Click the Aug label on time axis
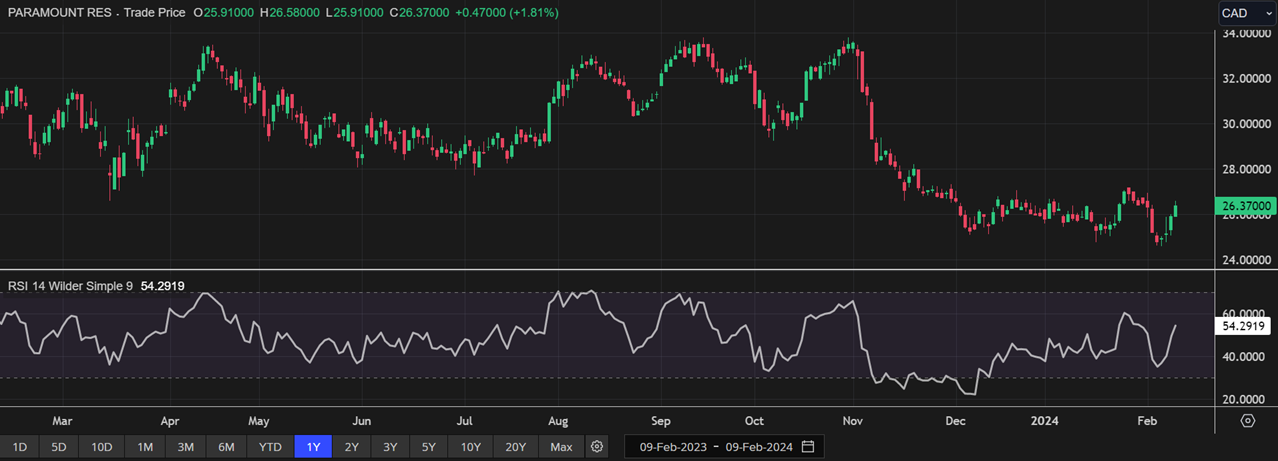Image resolution: width=1278 pixels, height=461 pixels. [559, 421]
